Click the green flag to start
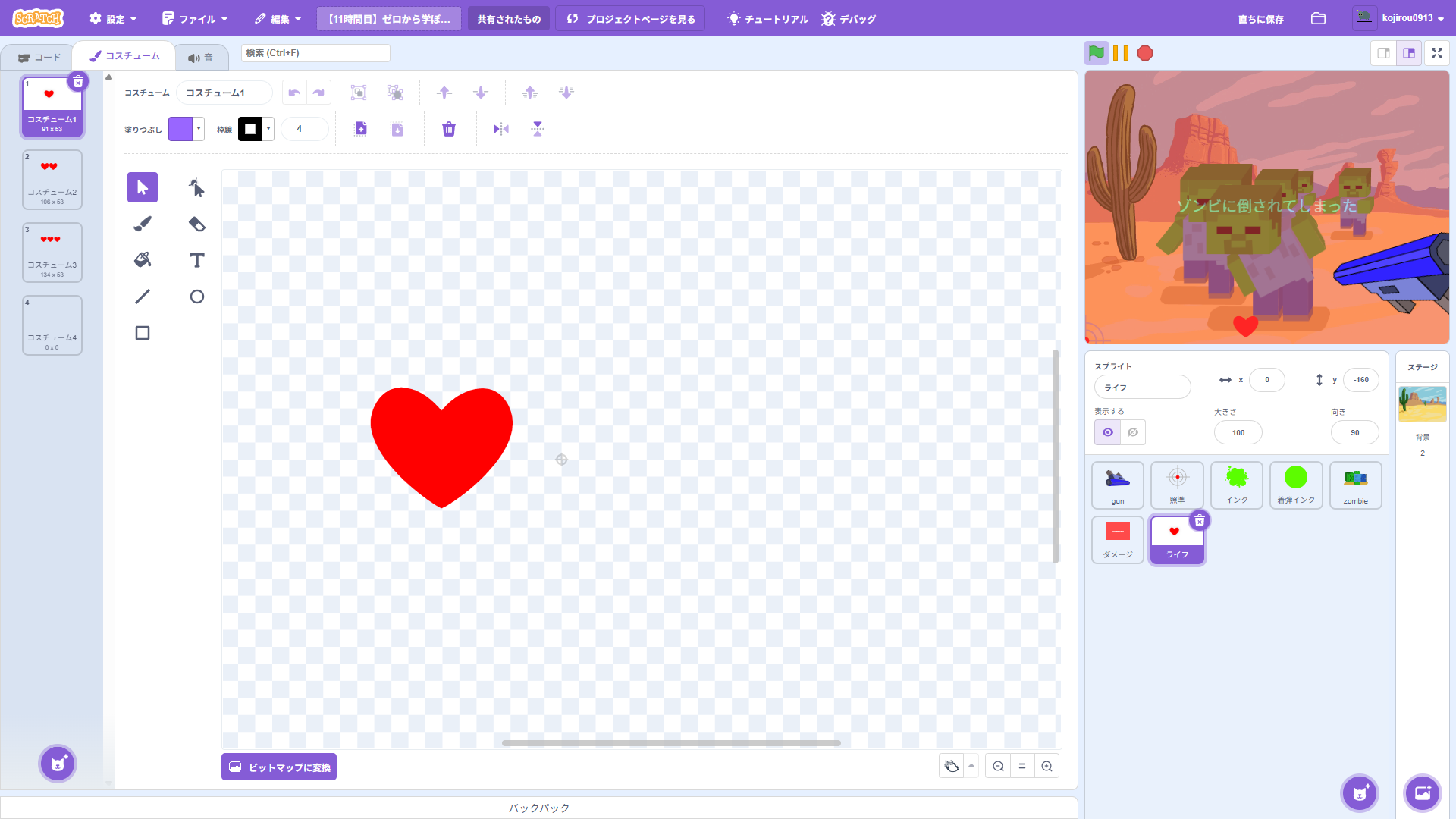The width and height of the screenshot is (1456, 819). [1096, 53]
